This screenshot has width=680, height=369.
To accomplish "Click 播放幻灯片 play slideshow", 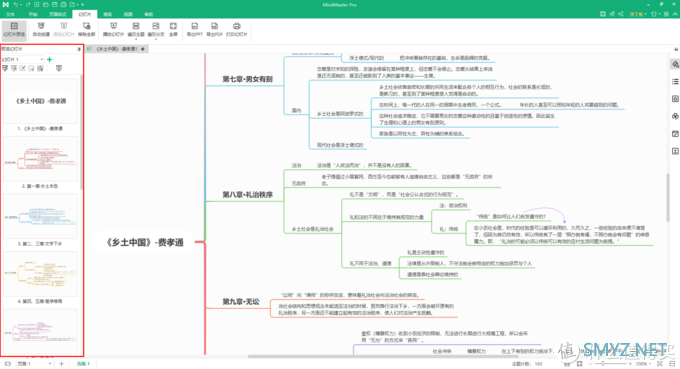I will (x=113, y=29).
